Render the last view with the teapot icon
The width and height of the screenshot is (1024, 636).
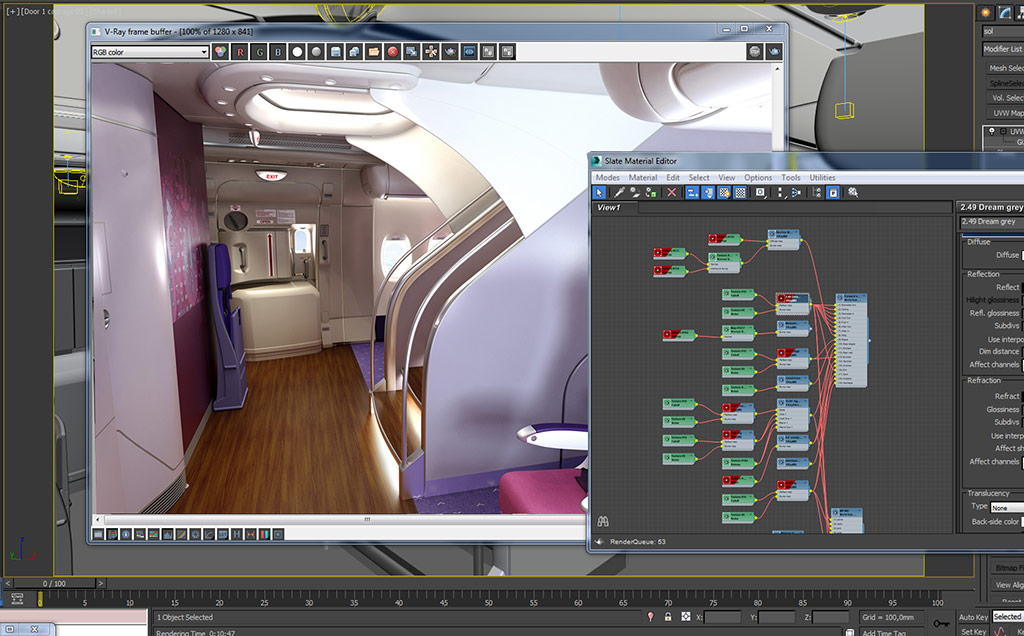pos(774,52)
